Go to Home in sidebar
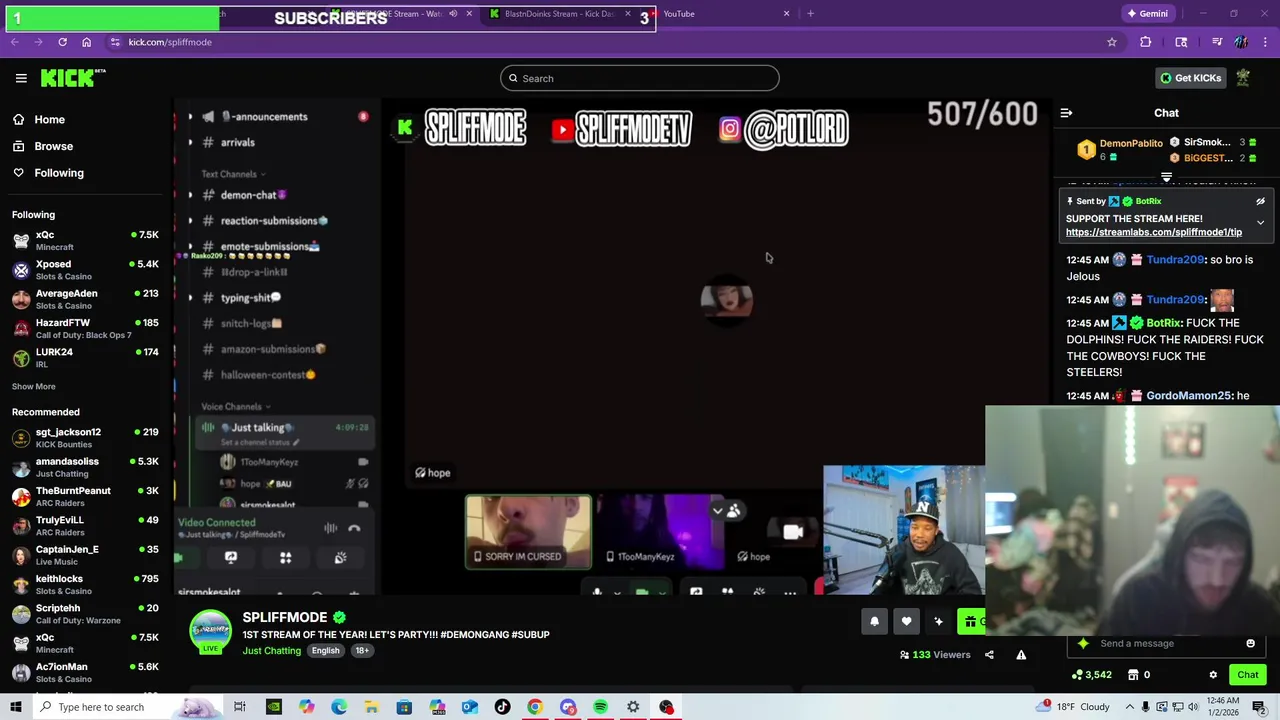The width and height of the screenshot is (1280, 720). coord(49,119)
